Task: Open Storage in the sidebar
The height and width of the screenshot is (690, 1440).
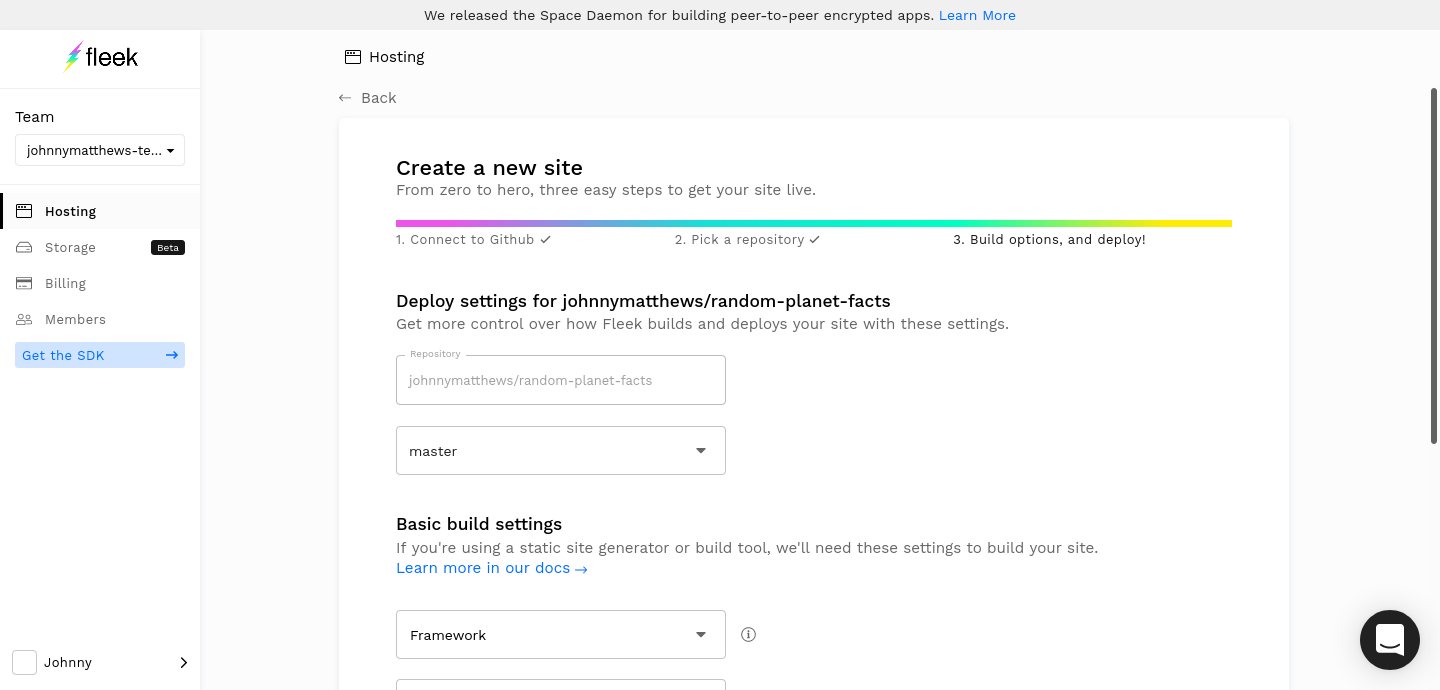Action: tap(70, 247)
